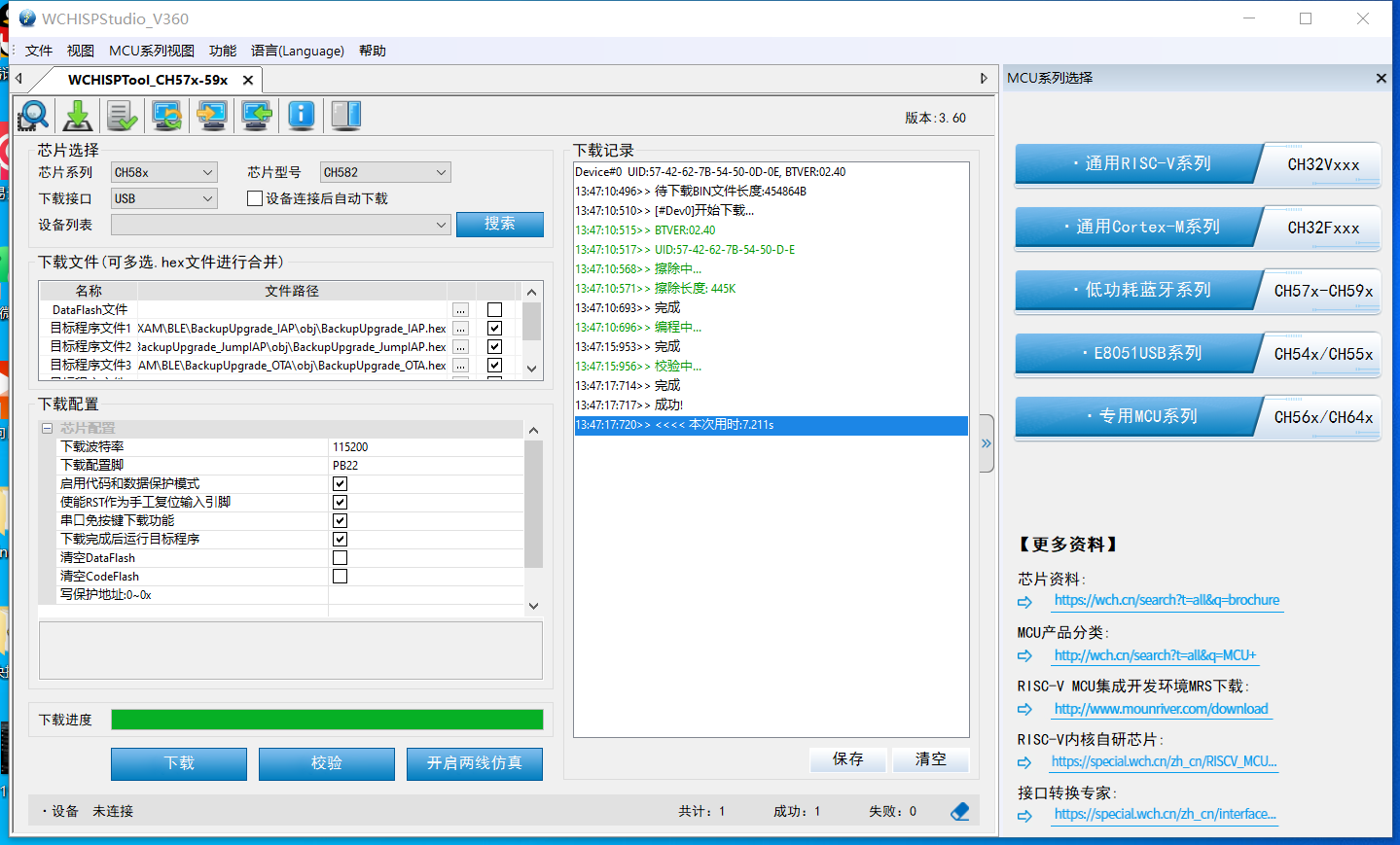Click the eraser icon in status bar
Viewport: 1400px width, 845px height.
pyautogui.click(x=960, y=811)
